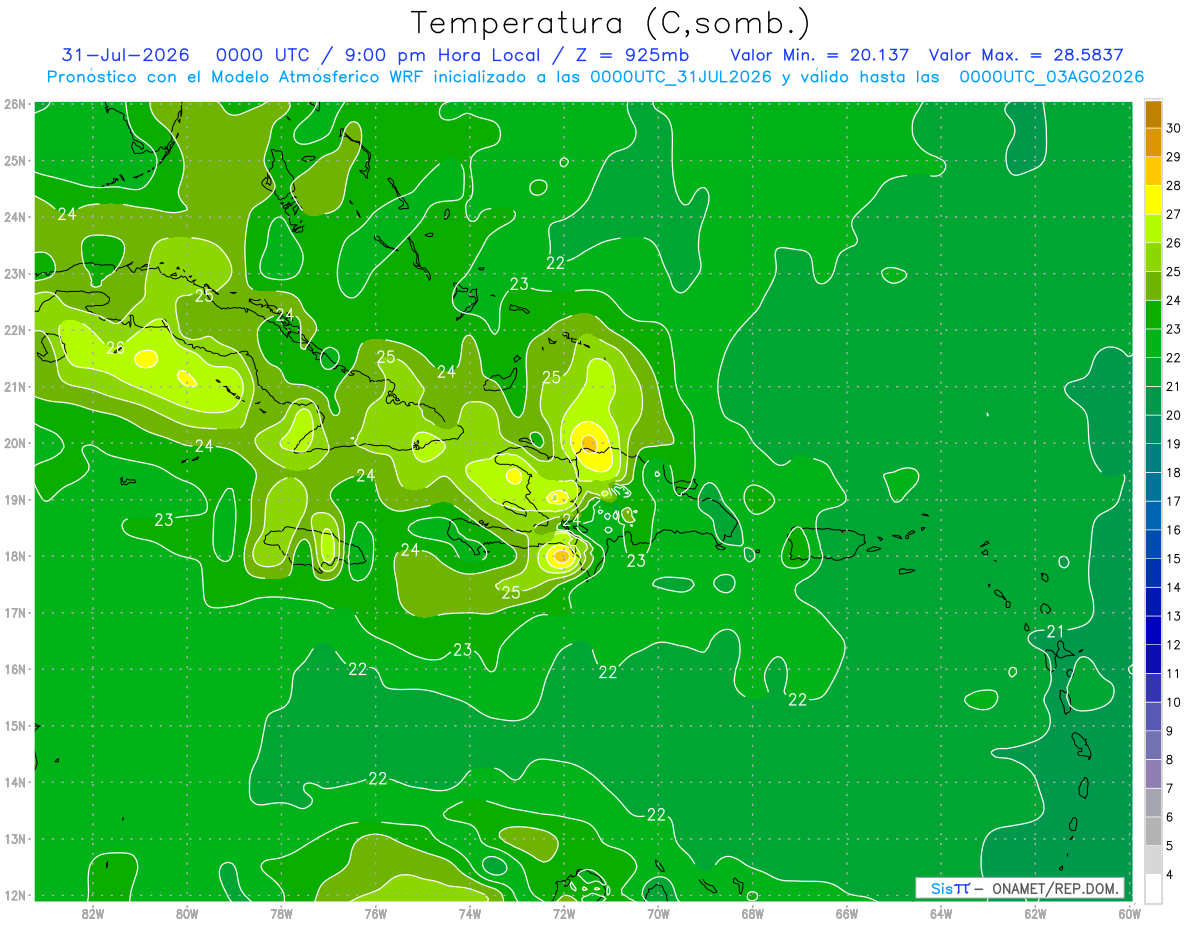Click the '62W' longitude label
This screenshot has width=1200, height=927.
1034,913
